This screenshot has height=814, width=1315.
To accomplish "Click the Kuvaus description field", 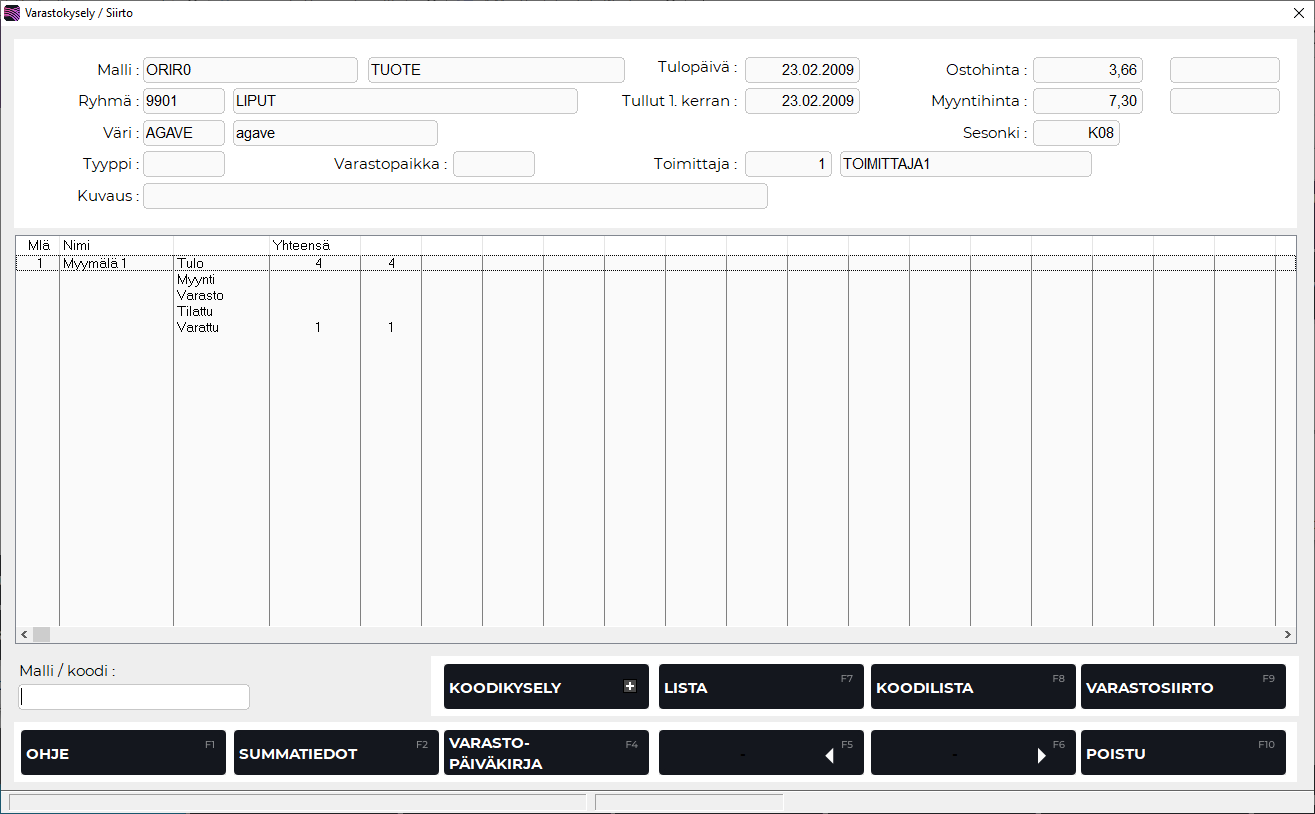I will 455,196.
